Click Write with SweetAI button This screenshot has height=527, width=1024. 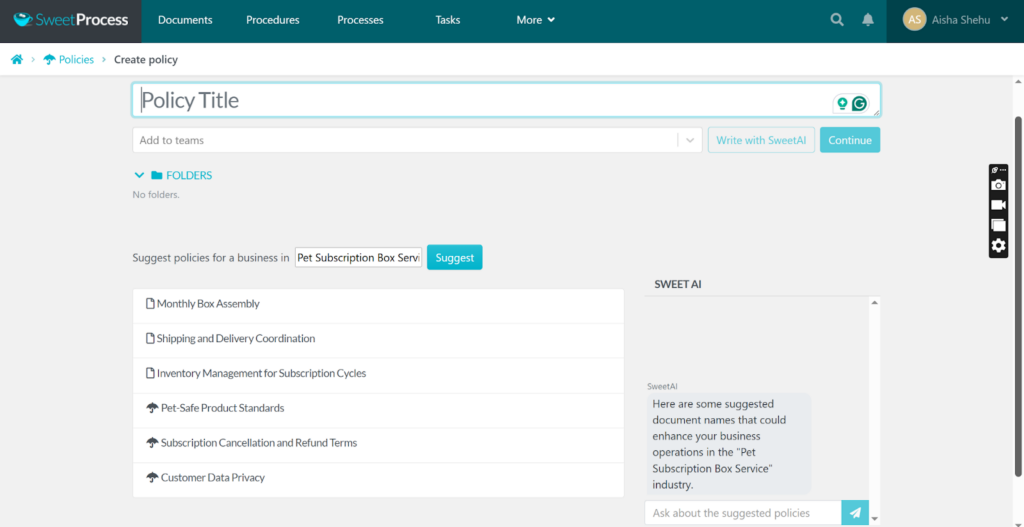(x=761, y=140)
